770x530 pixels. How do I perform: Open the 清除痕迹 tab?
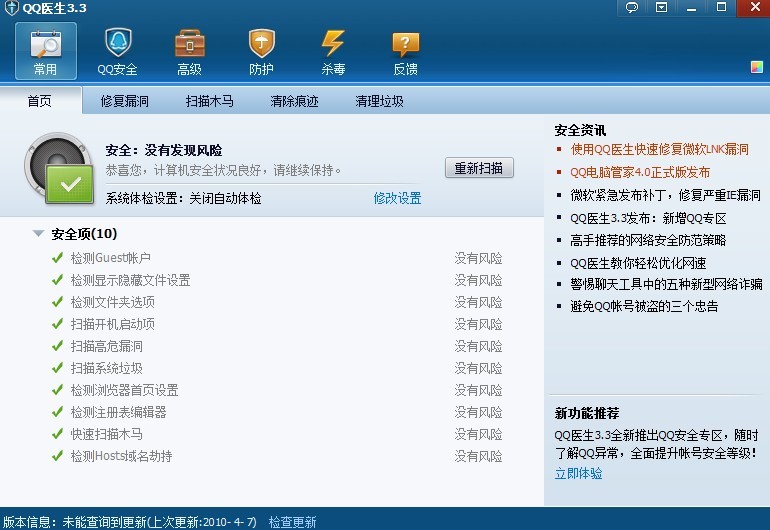[x=295, y=101]
